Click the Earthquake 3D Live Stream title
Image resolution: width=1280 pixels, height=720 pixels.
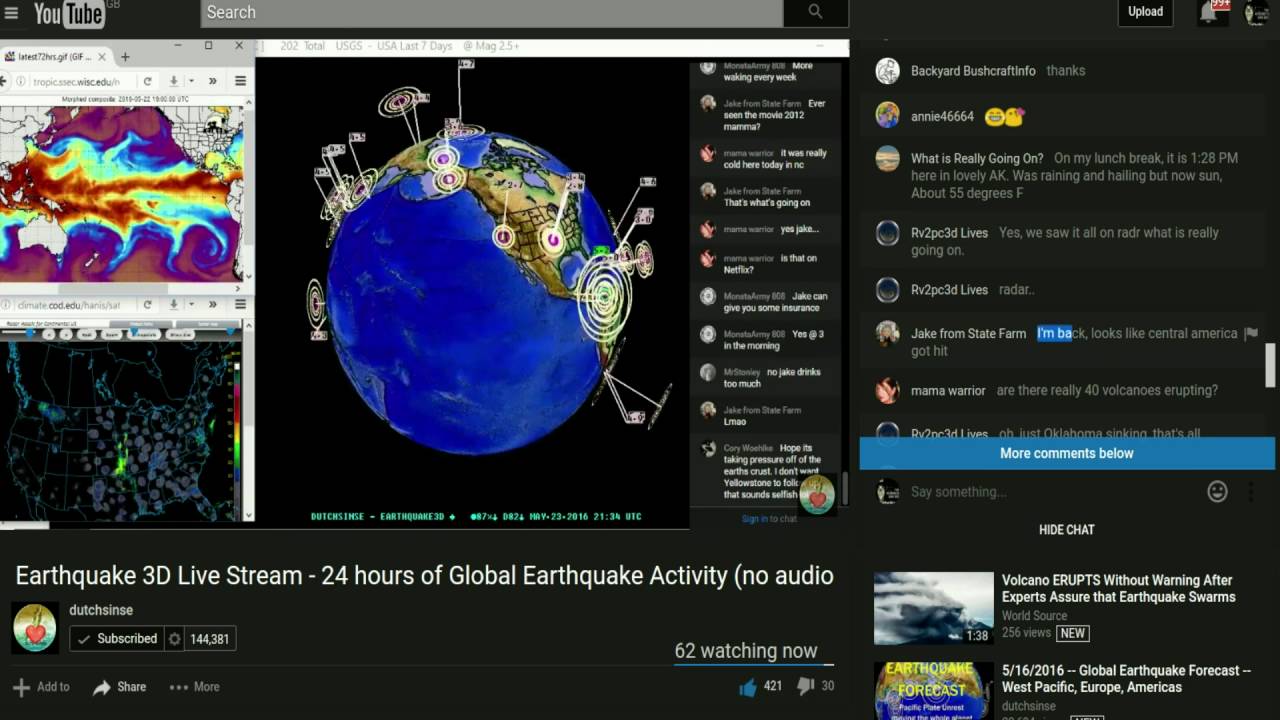click(424, 575)
